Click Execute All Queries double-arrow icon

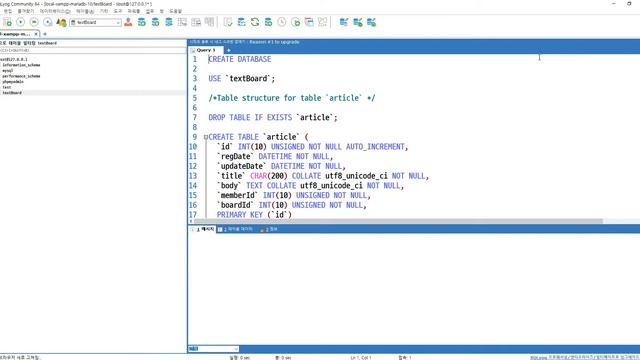pos(34,22)
